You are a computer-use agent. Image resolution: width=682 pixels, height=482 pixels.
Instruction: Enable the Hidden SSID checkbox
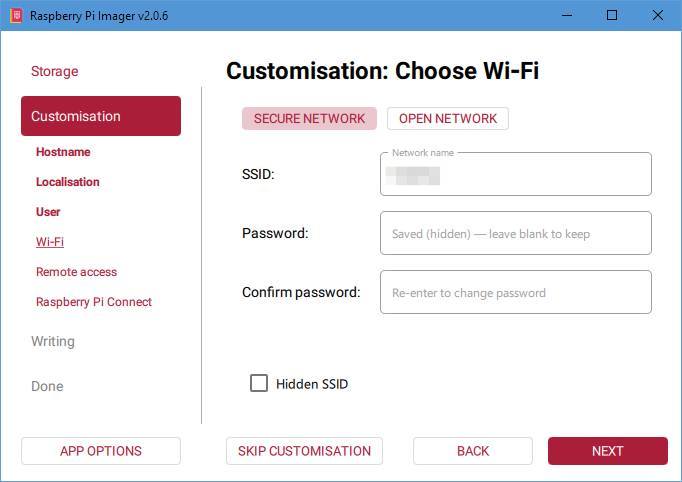click(x=259, y=383)
